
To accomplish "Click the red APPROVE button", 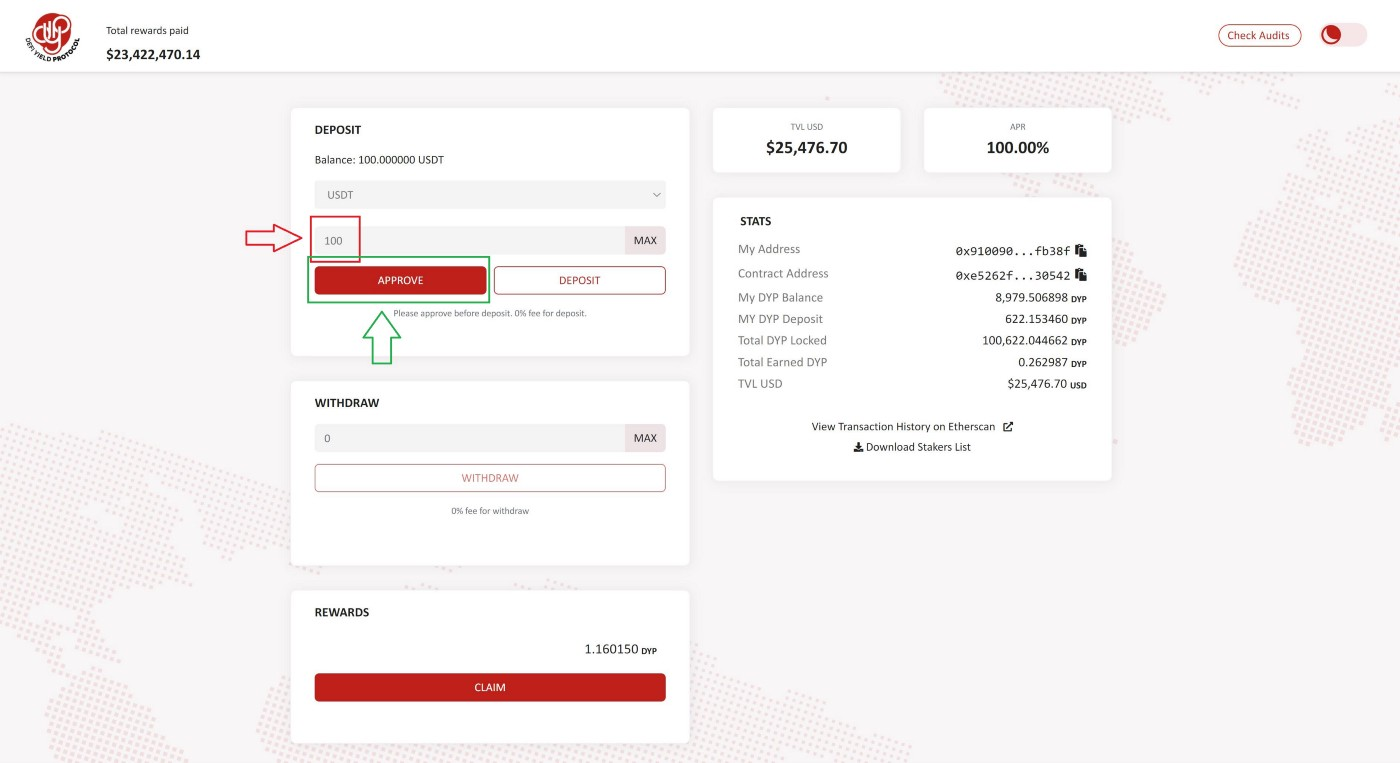I will pos(400,280).
